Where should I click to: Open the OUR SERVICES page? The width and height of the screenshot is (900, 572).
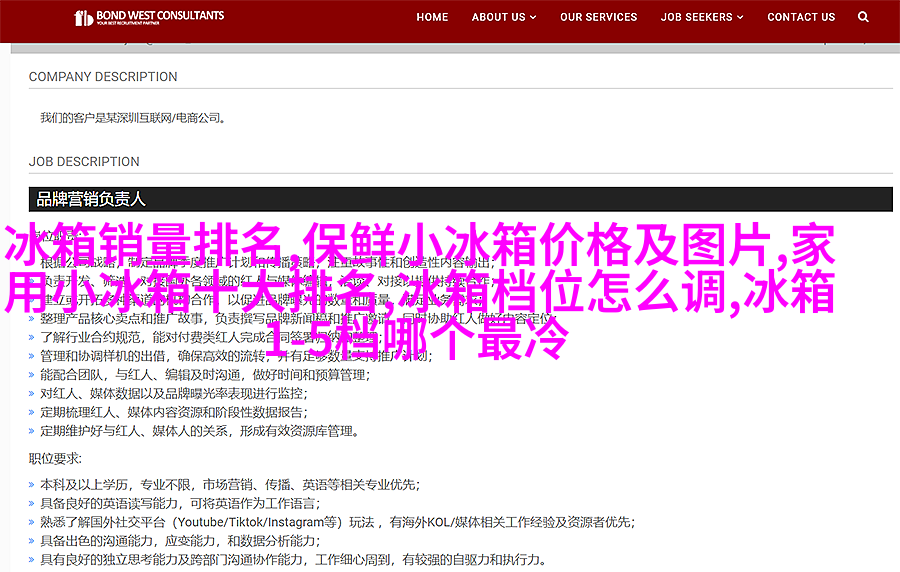point(599,17)
